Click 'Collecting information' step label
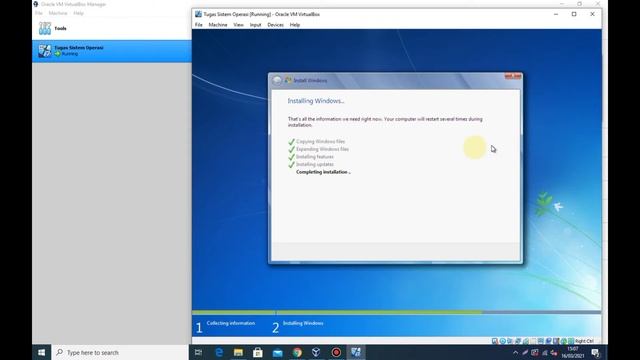The height and width of the screenshot is (360, 640). point(231,323)
